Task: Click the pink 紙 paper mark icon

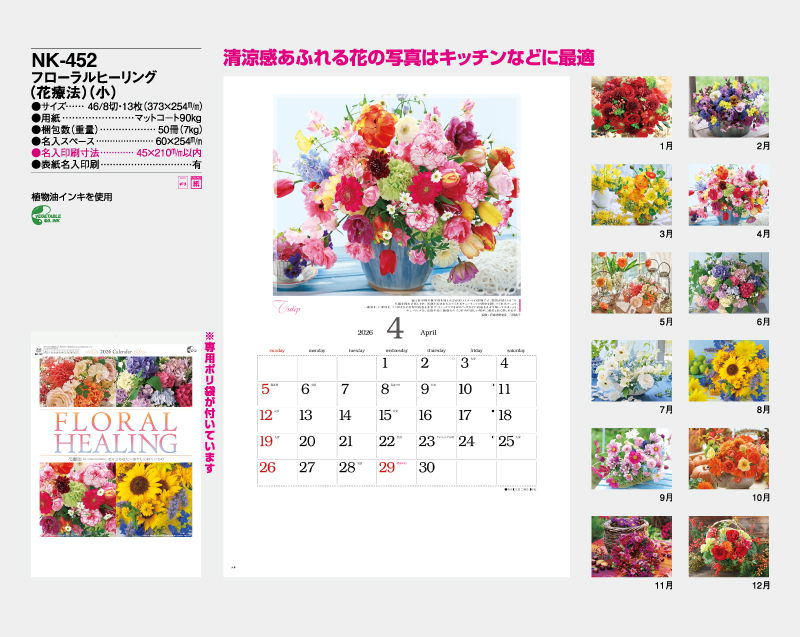Action: point(196,183)
